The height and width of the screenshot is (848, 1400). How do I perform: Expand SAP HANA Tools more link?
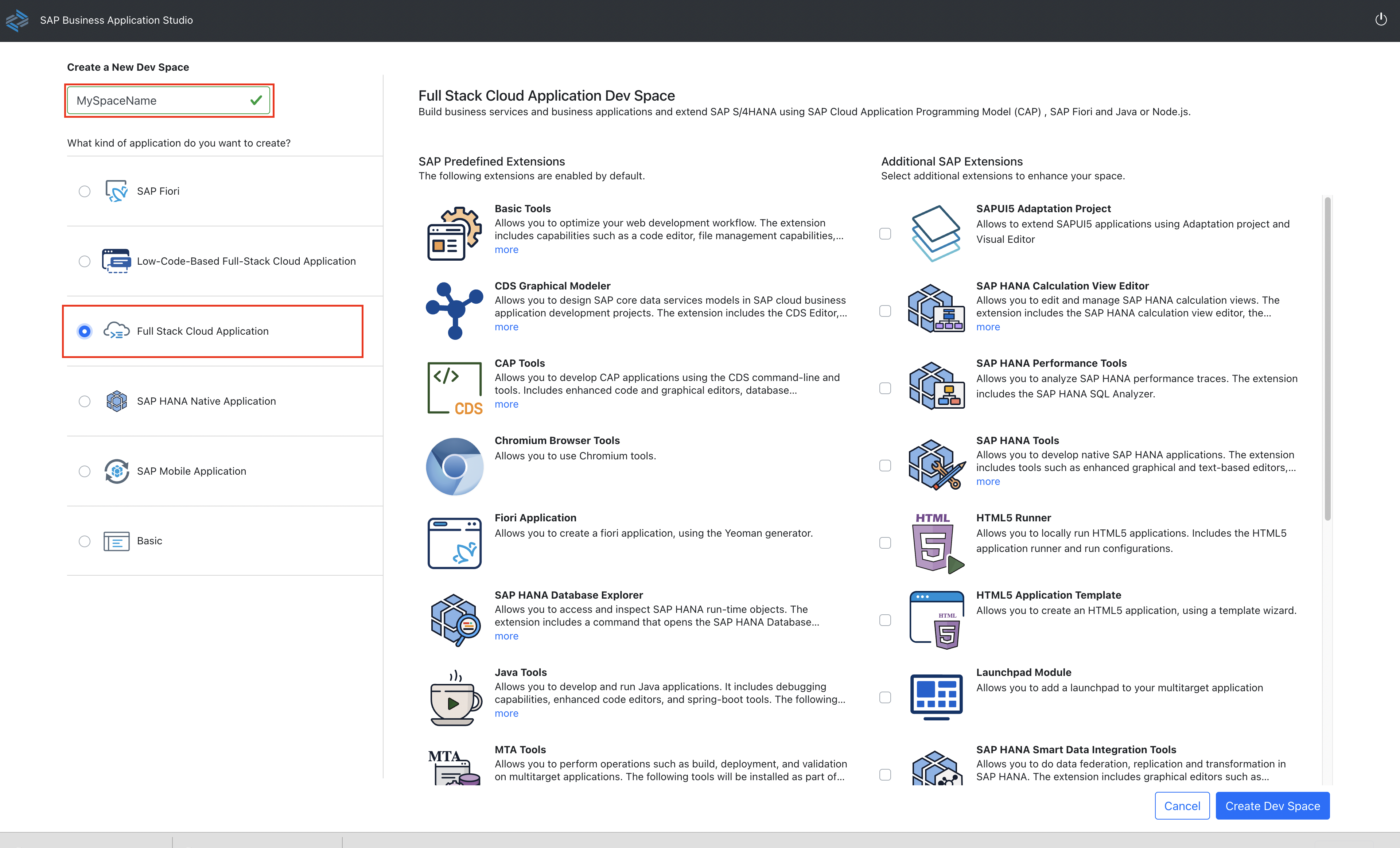click(x=988, y=482)
